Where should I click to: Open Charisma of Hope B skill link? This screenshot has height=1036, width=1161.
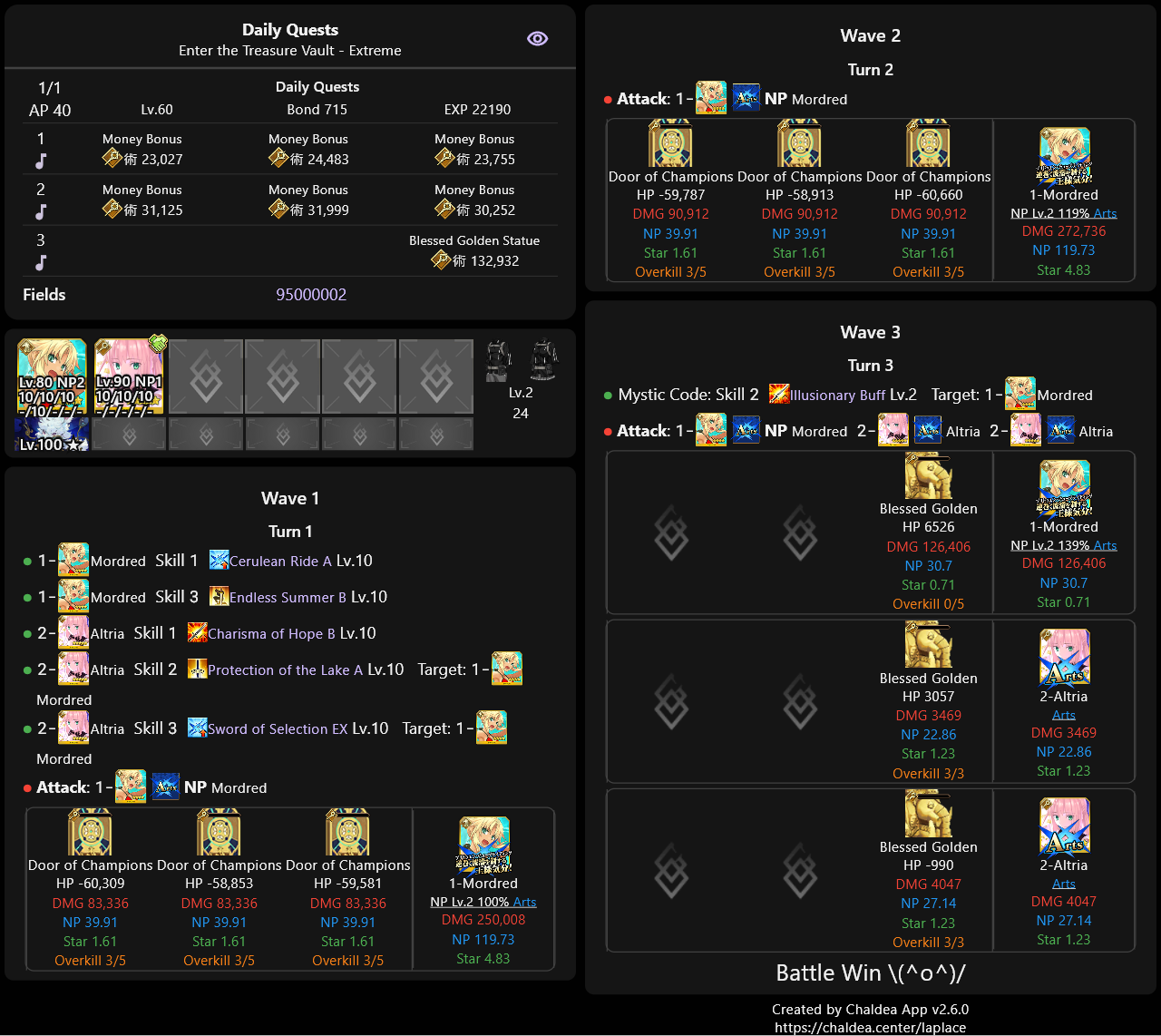pyautogui.click(x=271, y=633)
